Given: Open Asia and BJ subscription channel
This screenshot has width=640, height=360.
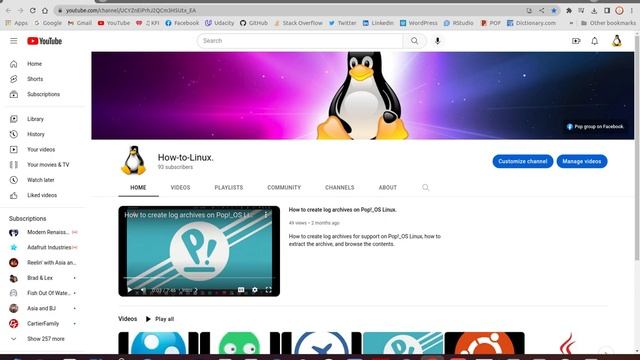Looking at the screenshot, I should pos(43,308).
